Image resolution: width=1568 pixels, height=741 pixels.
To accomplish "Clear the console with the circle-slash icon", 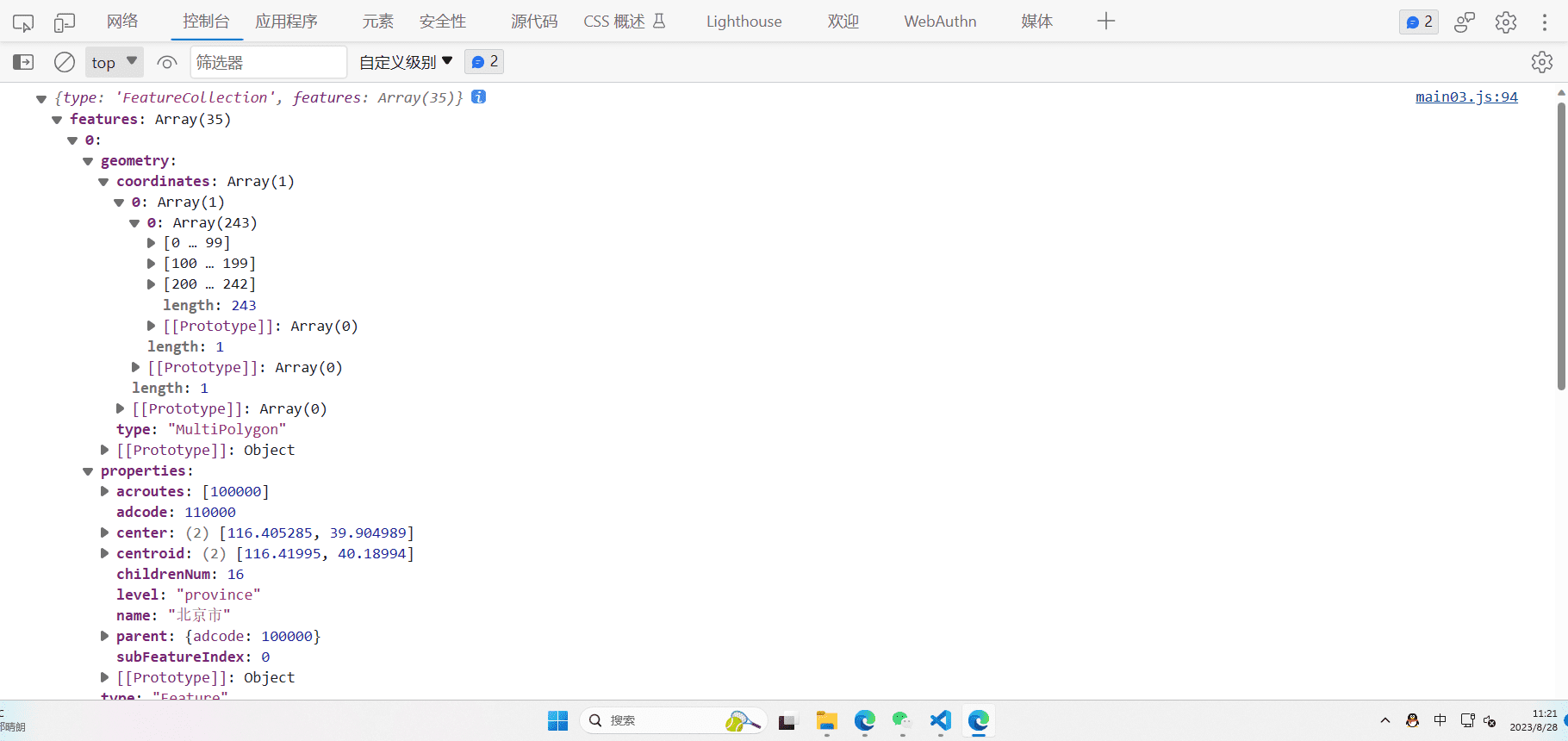I will click(x=65, y=62).
